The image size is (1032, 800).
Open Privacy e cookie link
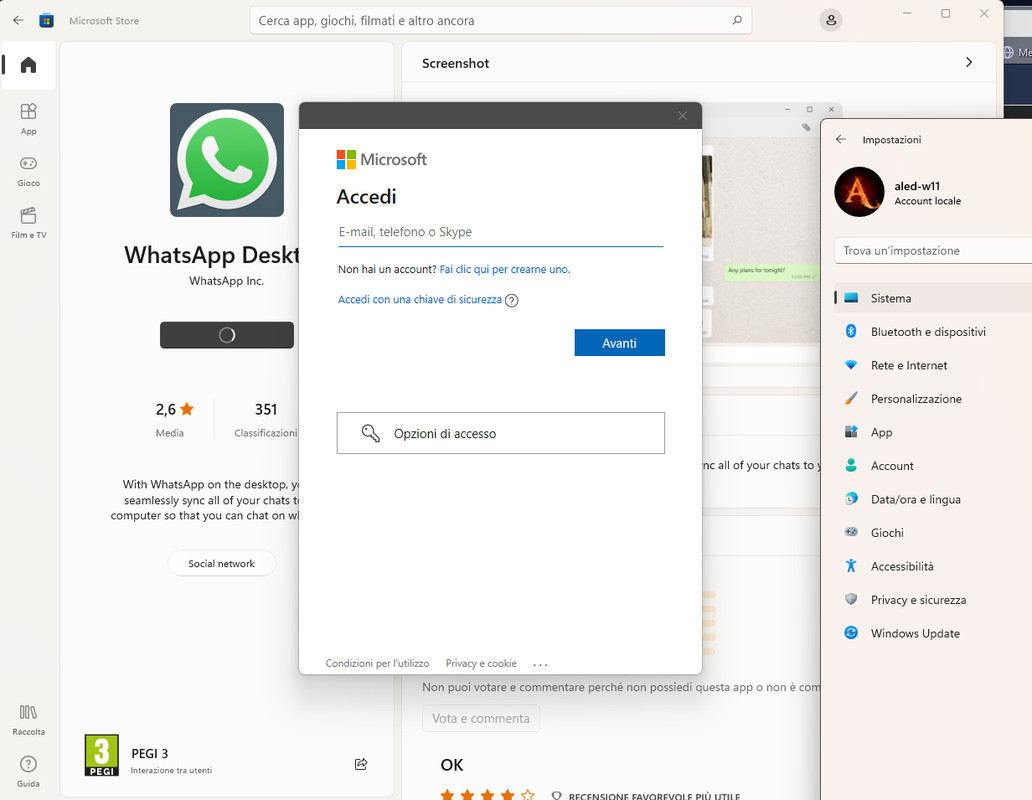point(481,663)
